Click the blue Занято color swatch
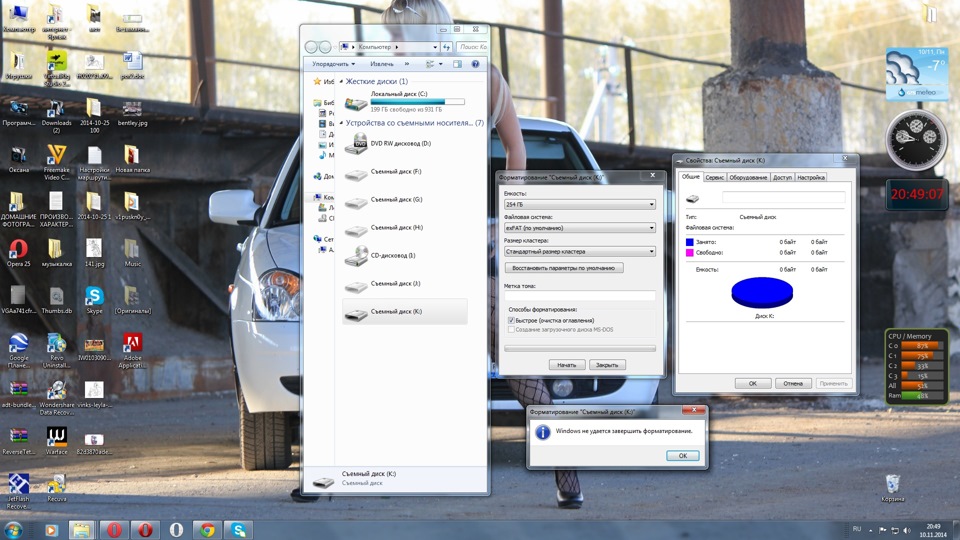The width and height of the screenshot is (960, 540). pyautogui.click(x=689, y=242)
